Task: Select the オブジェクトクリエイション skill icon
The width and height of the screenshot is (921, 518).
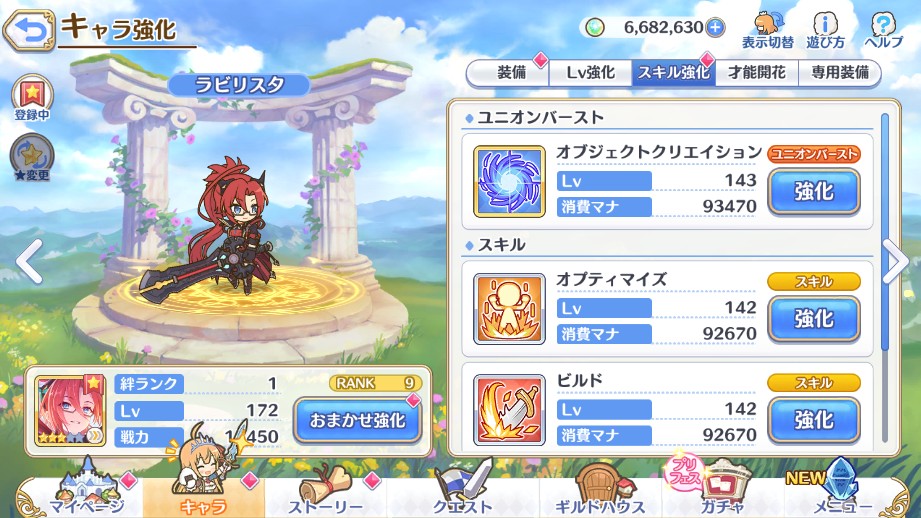Action: [x=509, y=181]
